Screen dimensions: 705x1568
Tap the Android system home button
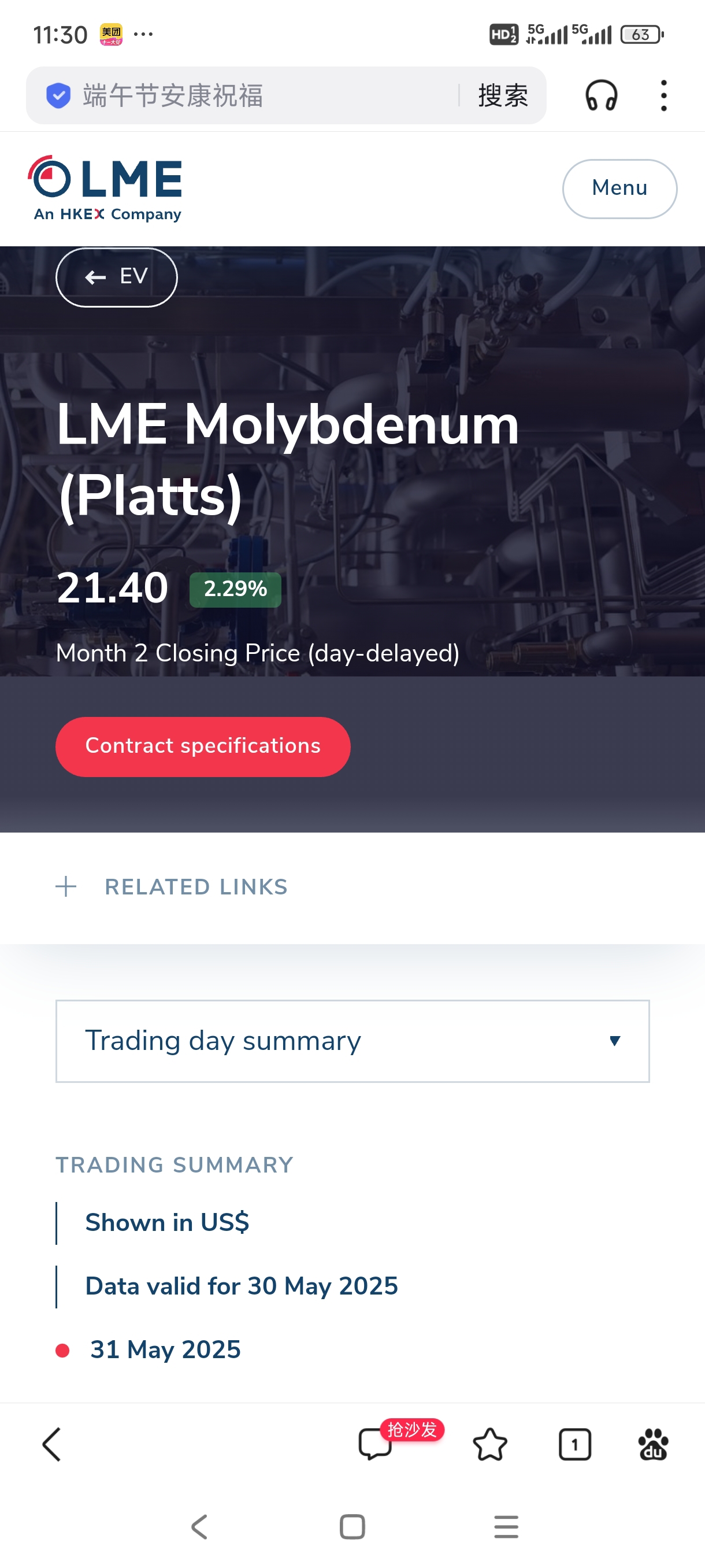click(x=352, y=1526)
